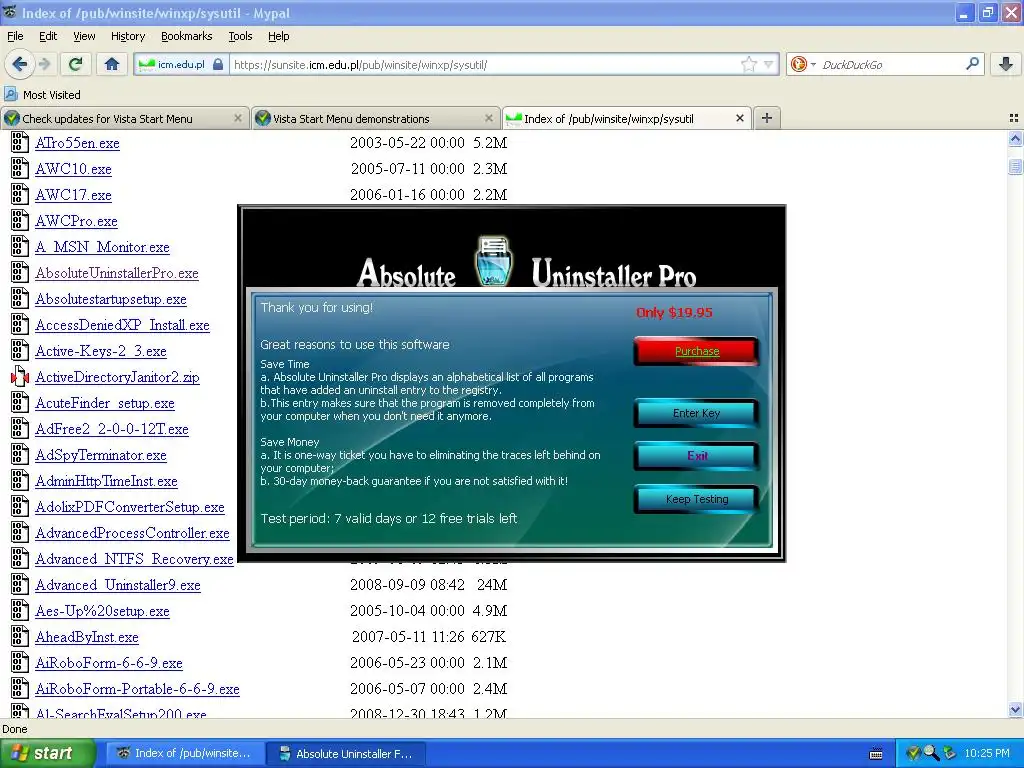Open AWCPro.exe link
This screenshot has height=768, width=1024.
76,221
